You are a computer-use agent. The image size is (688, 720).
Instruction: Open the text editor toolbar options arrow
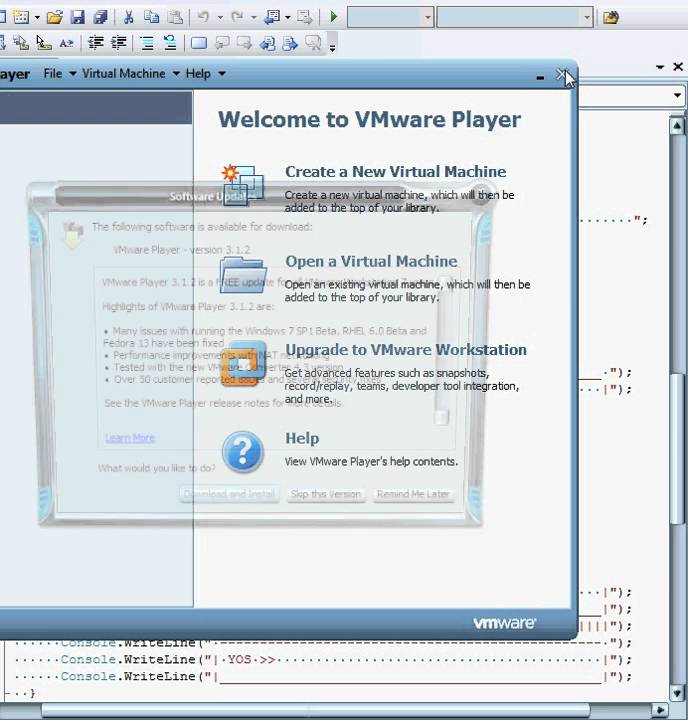pyautogui.click(x=333, y=46)
